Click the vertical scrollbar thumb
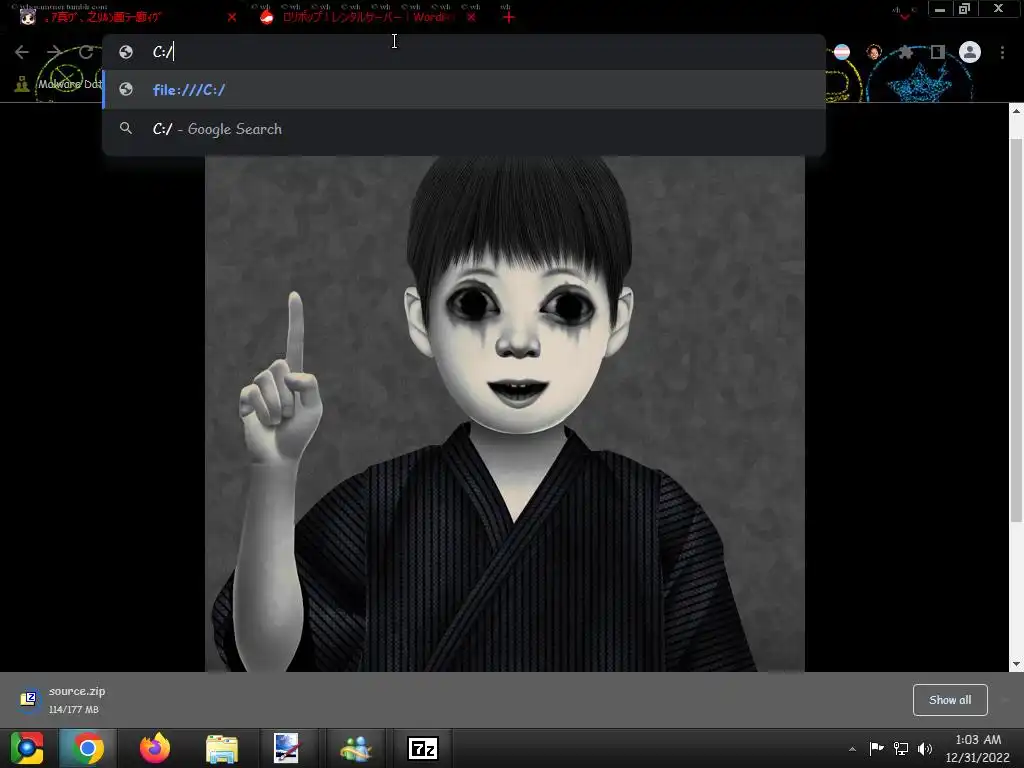 point(1016,330)
